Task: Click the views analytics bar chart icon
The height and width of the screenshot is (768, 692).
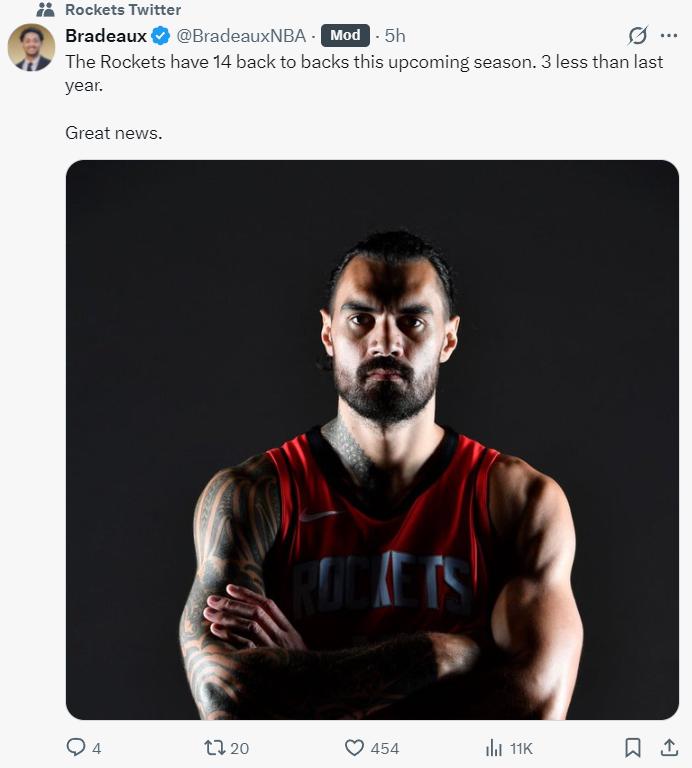Action: (x=494, y=748)
